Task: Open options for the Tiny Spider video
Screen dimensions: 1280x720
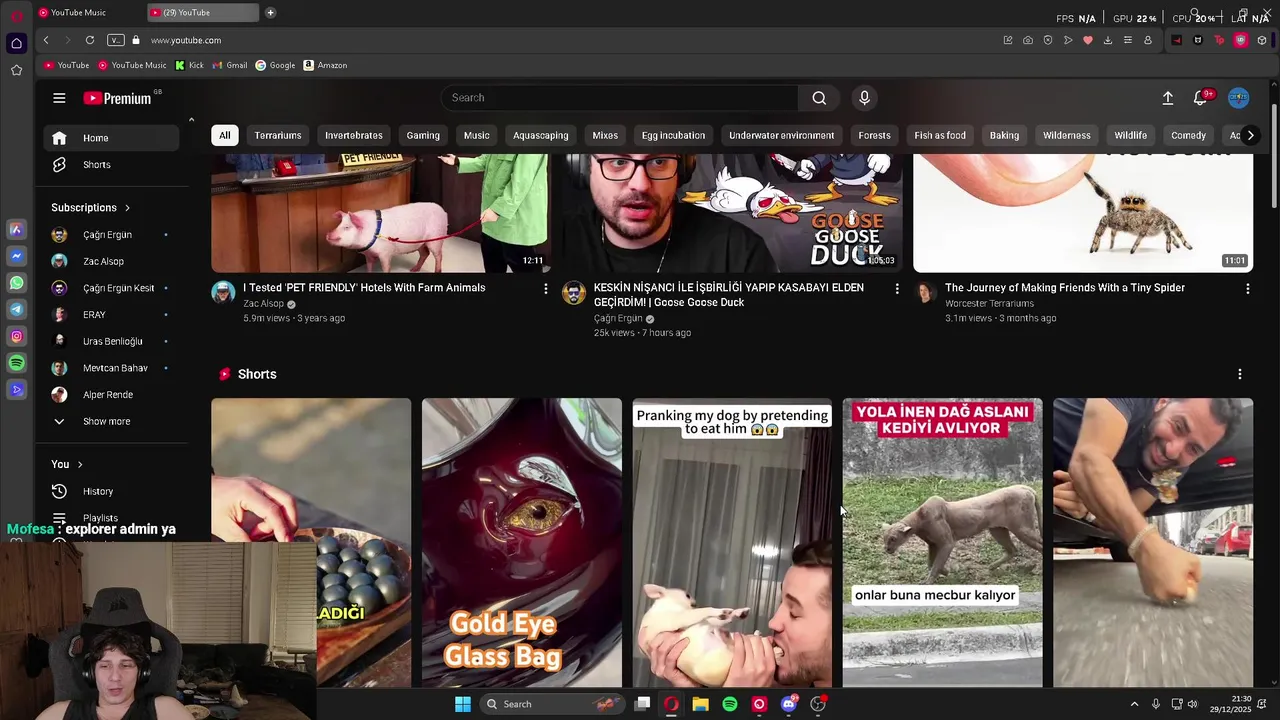Action: 1247,289
